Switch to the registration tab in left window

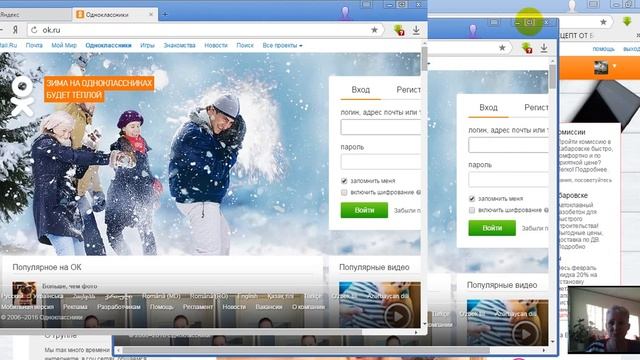(409, 90)
